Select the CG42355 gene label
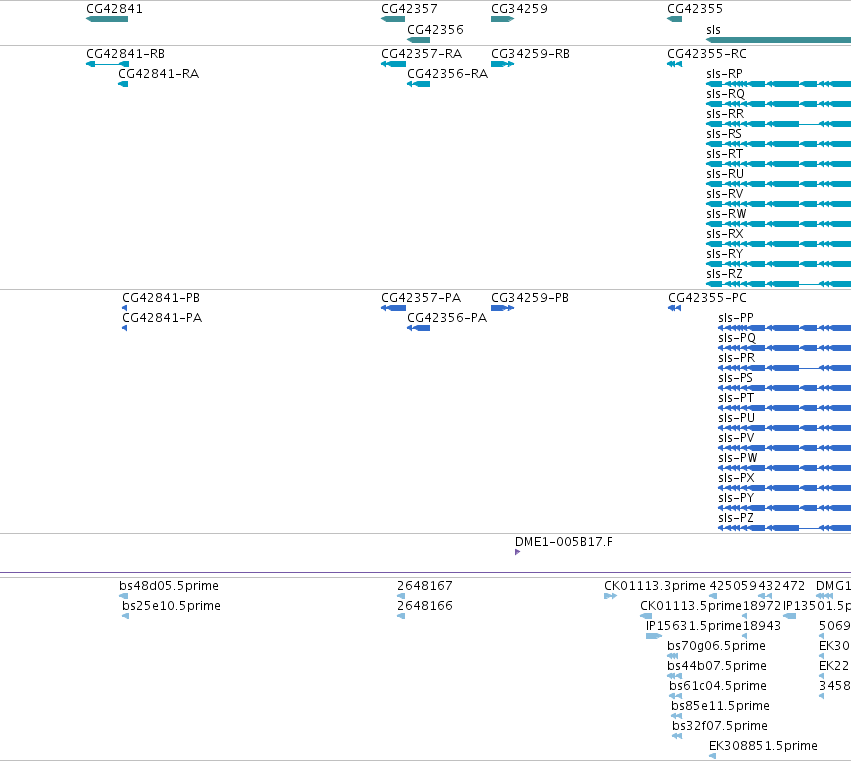Screen dimensions: 851x761 [x=695, y=9]
